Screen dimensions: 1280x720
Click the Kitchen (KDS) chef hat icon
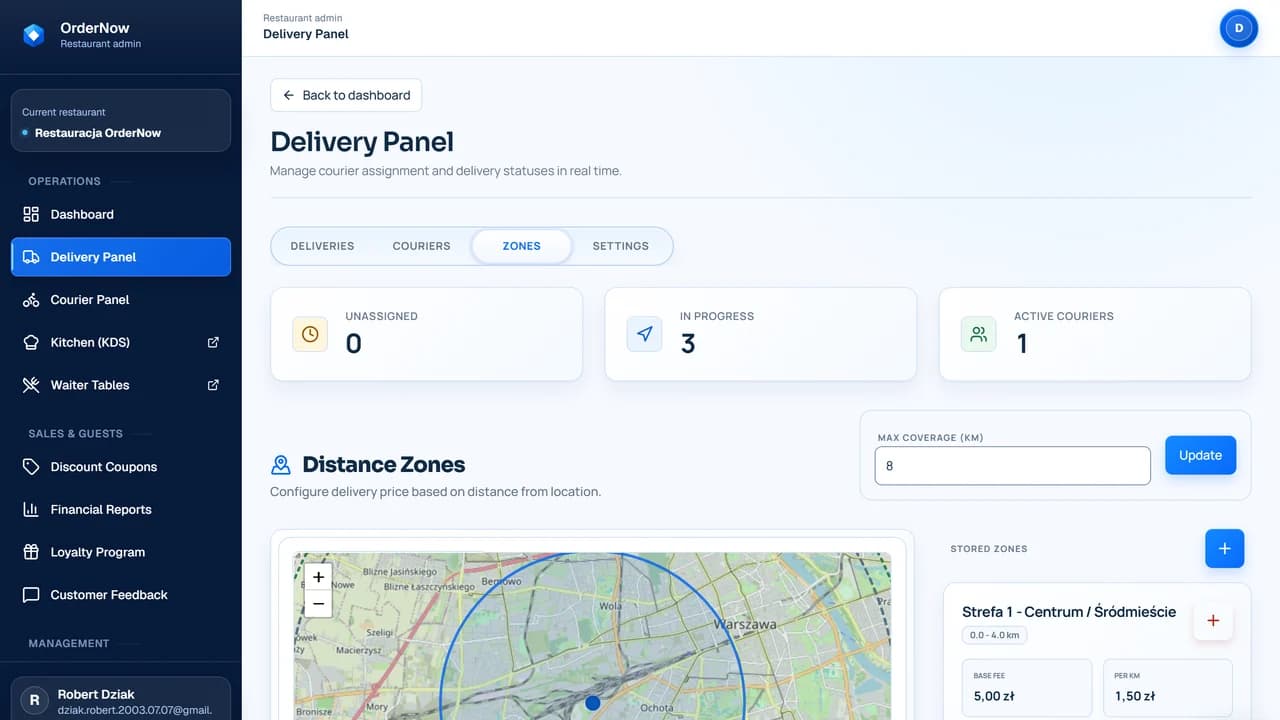[x=31, y=342]
